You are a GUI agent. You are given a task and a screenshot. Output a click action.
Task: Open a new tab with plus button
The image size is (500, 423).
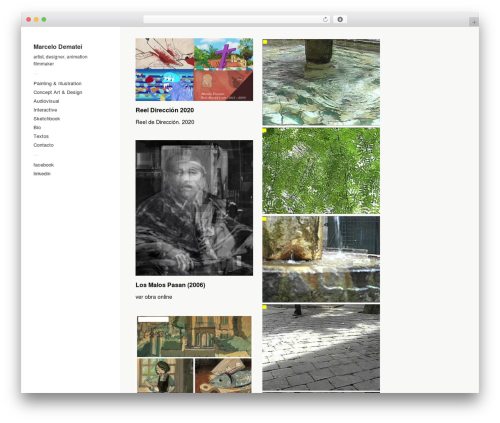(x=474, y=22)
